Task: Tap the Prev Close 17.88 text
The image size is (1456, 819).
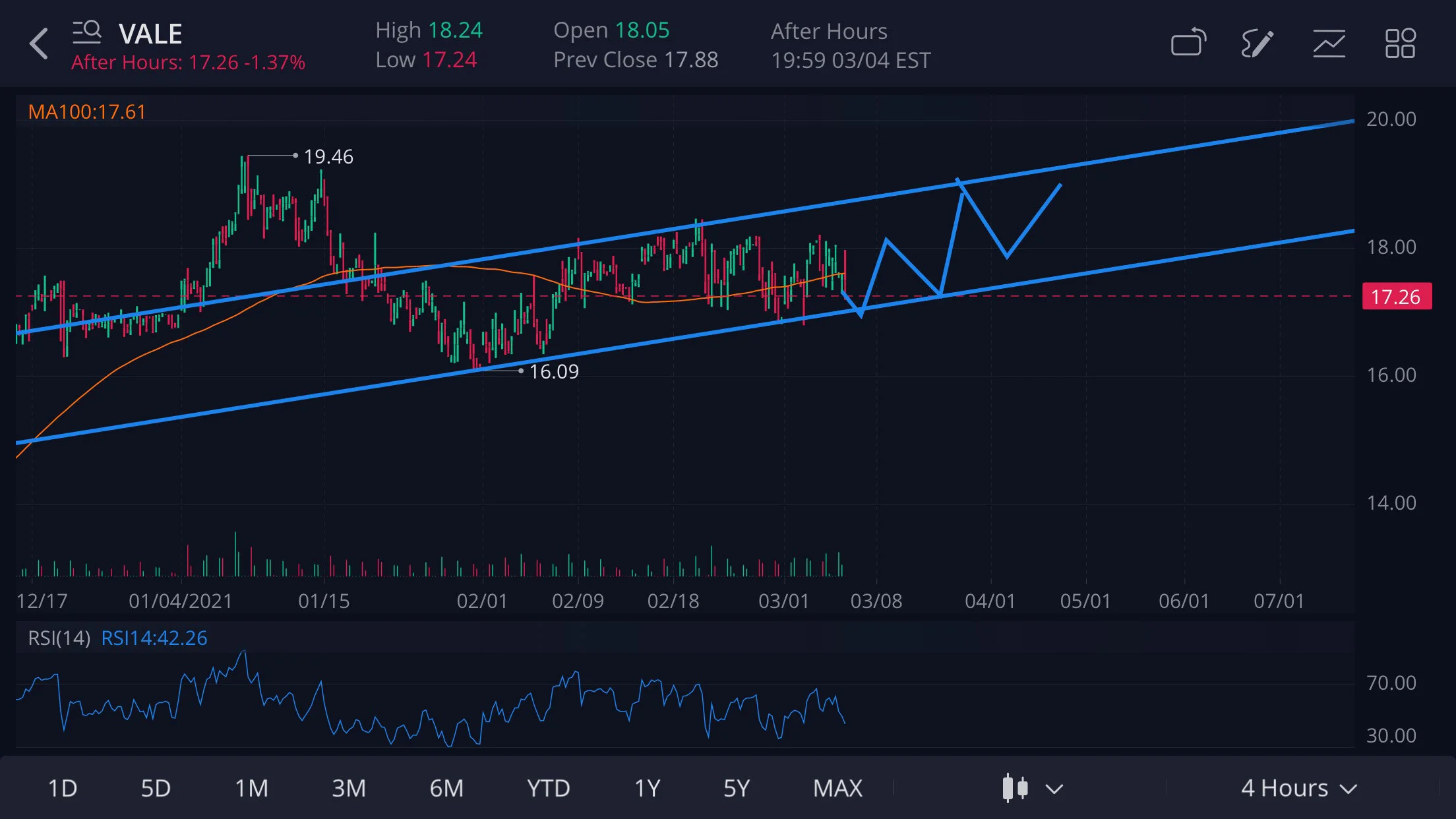Action: point(636,59)
